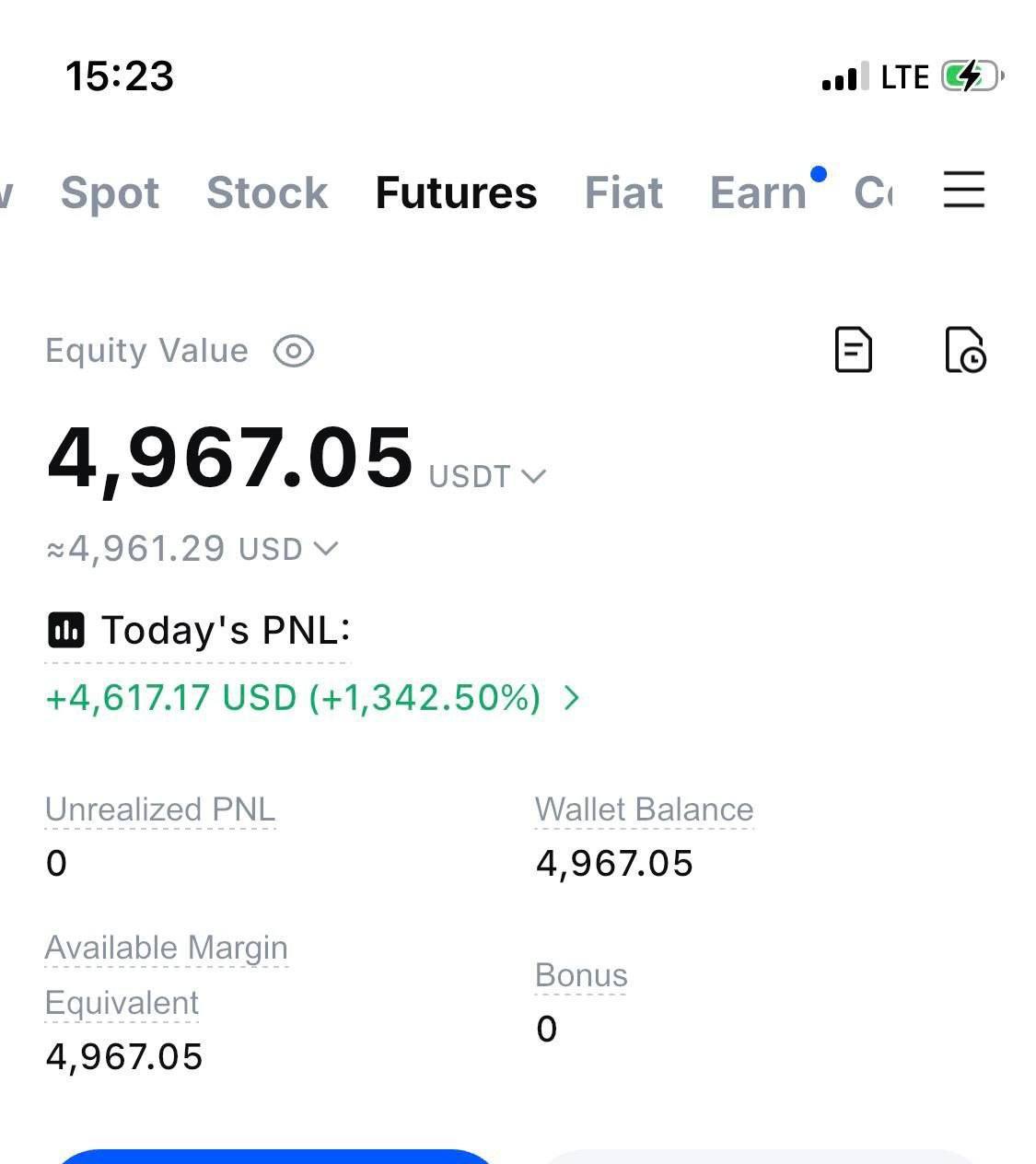Tap the Bonus label

(581, 975)
